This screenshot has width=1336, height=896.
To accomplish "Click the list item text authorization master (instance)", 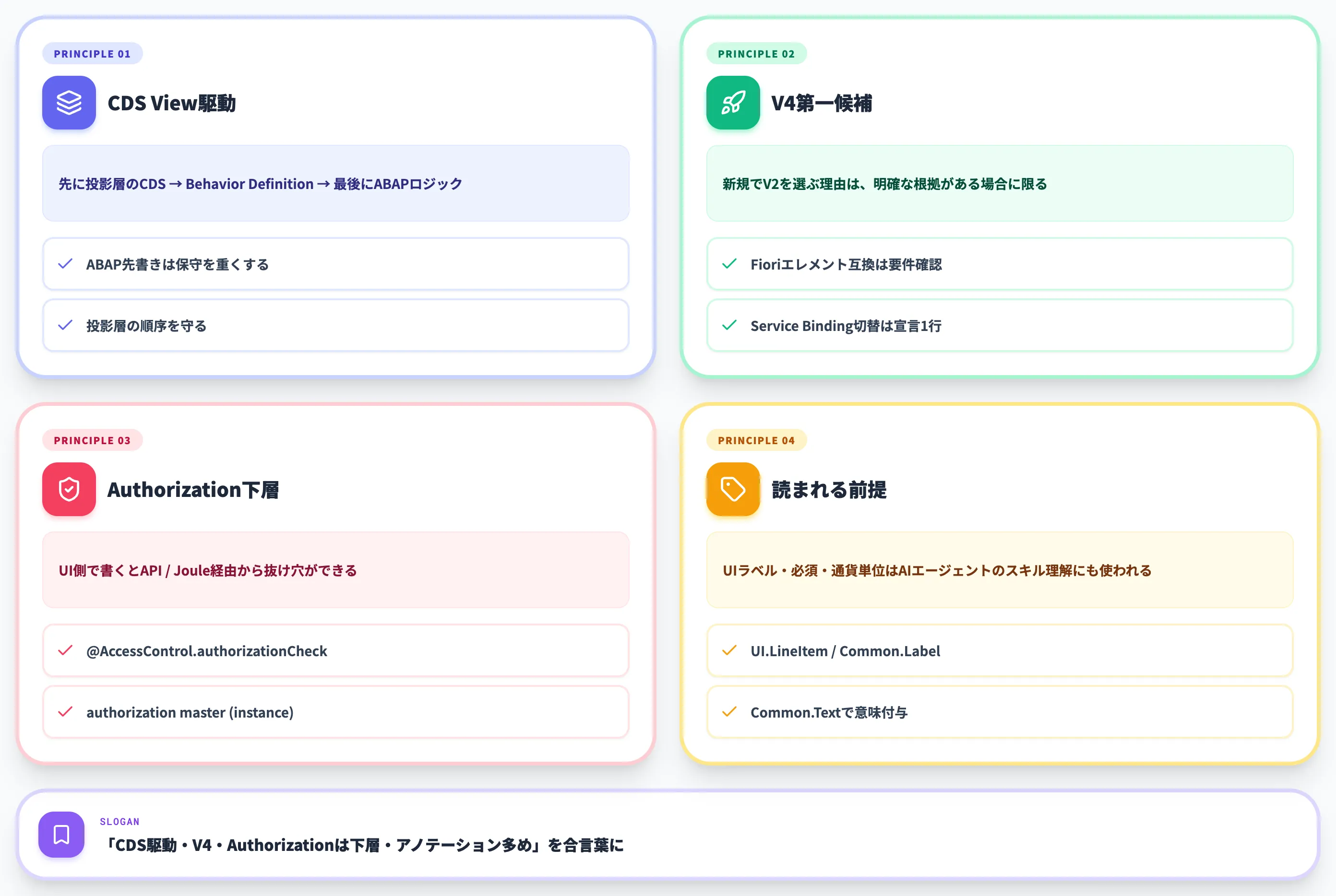I will [190, 712].
